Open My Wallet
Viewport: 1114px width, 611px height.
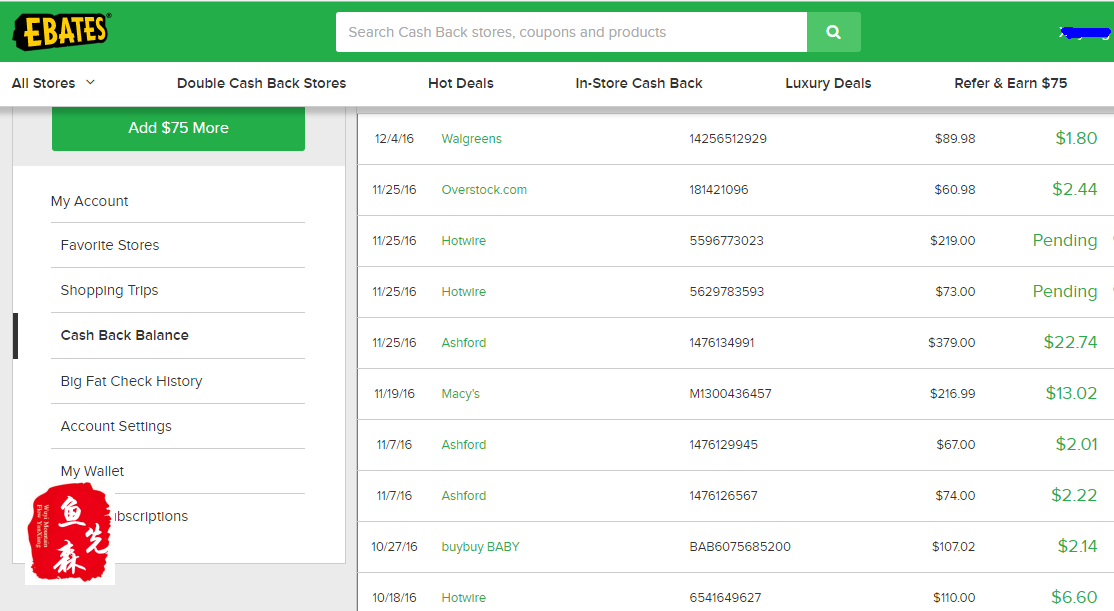92,471
